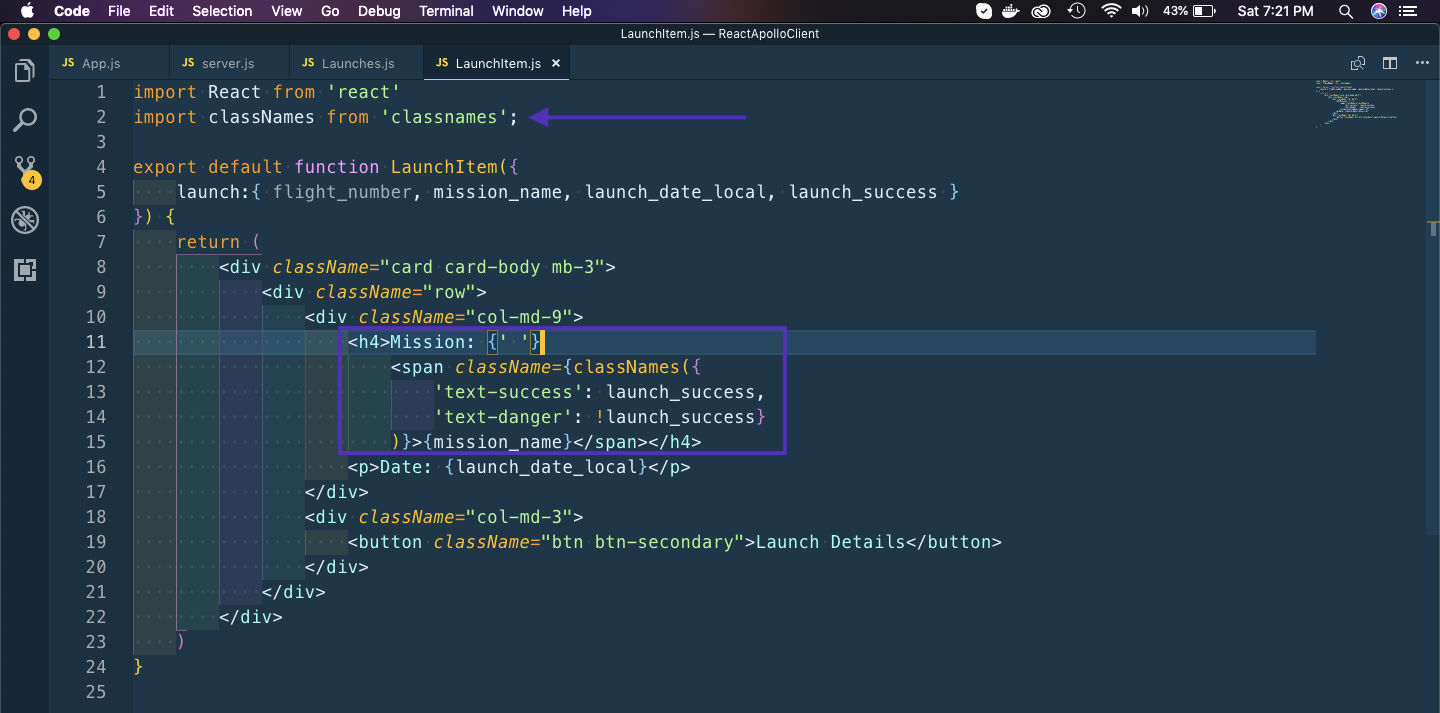Click 'text-success' key on line 13
Image resolution: width=1440 pixels, height=713 pixels.
(x=509, y=392)
